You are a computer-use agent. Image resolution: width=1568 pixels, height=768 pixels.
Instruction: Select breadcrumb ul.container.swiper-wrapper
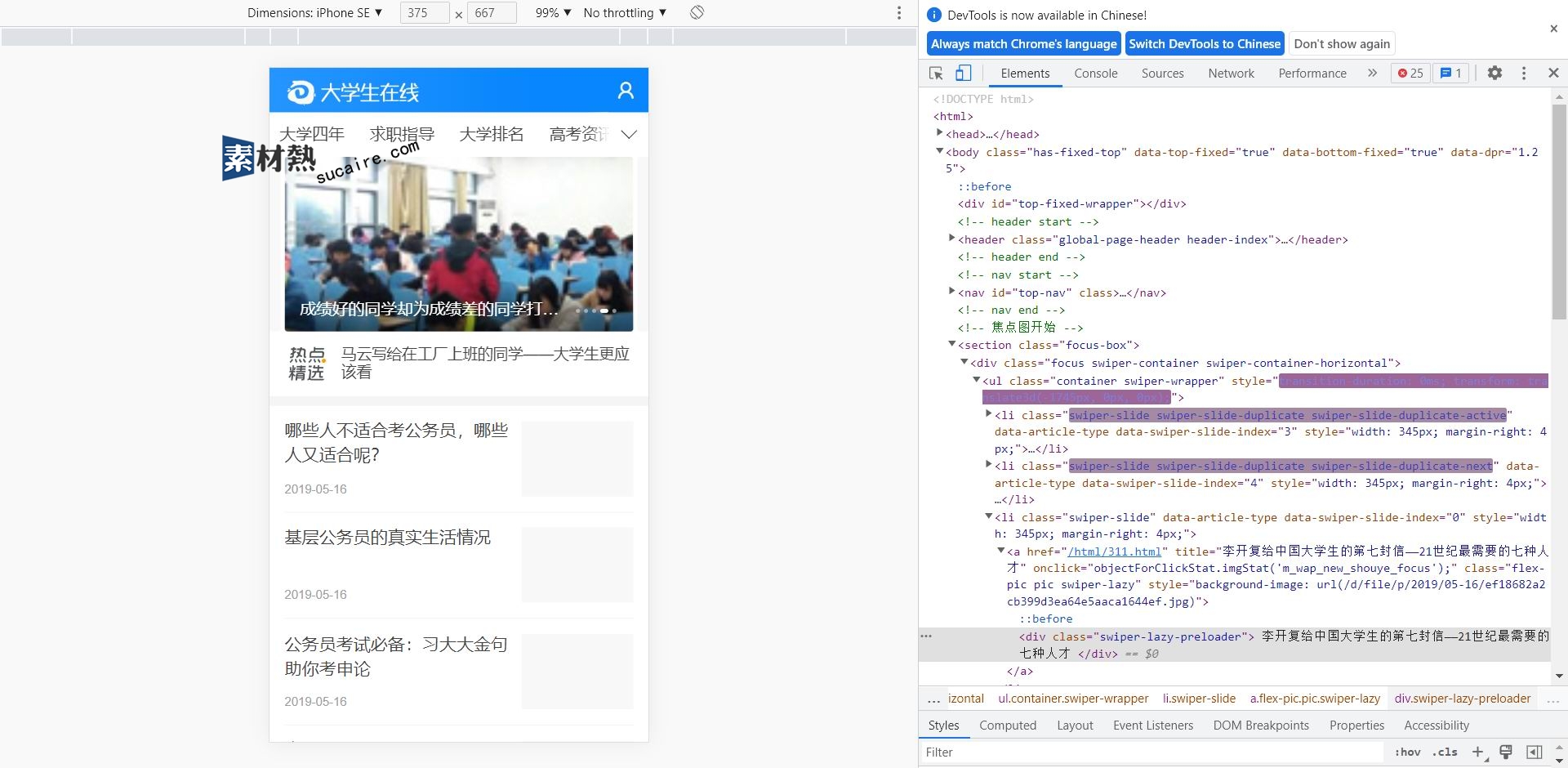pyautogui.click(x=1073, y=699)
